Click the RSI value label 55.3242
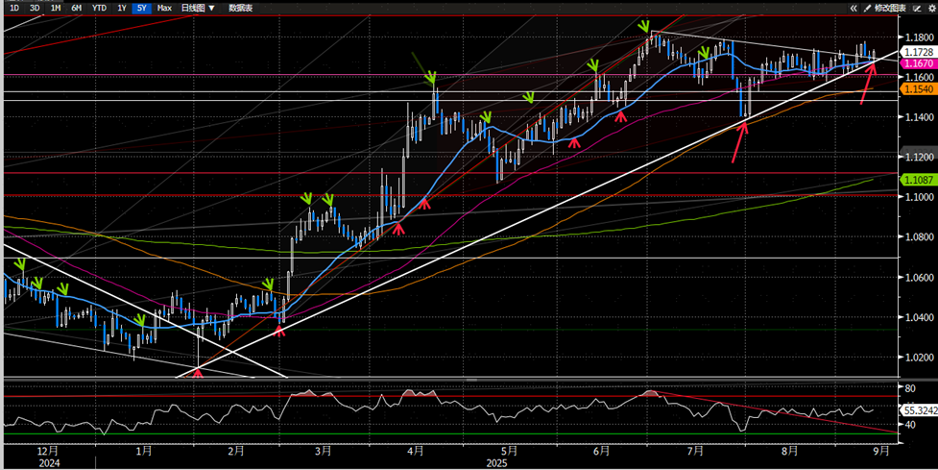The height and width of the screenshot is (470, 938). 918,411
